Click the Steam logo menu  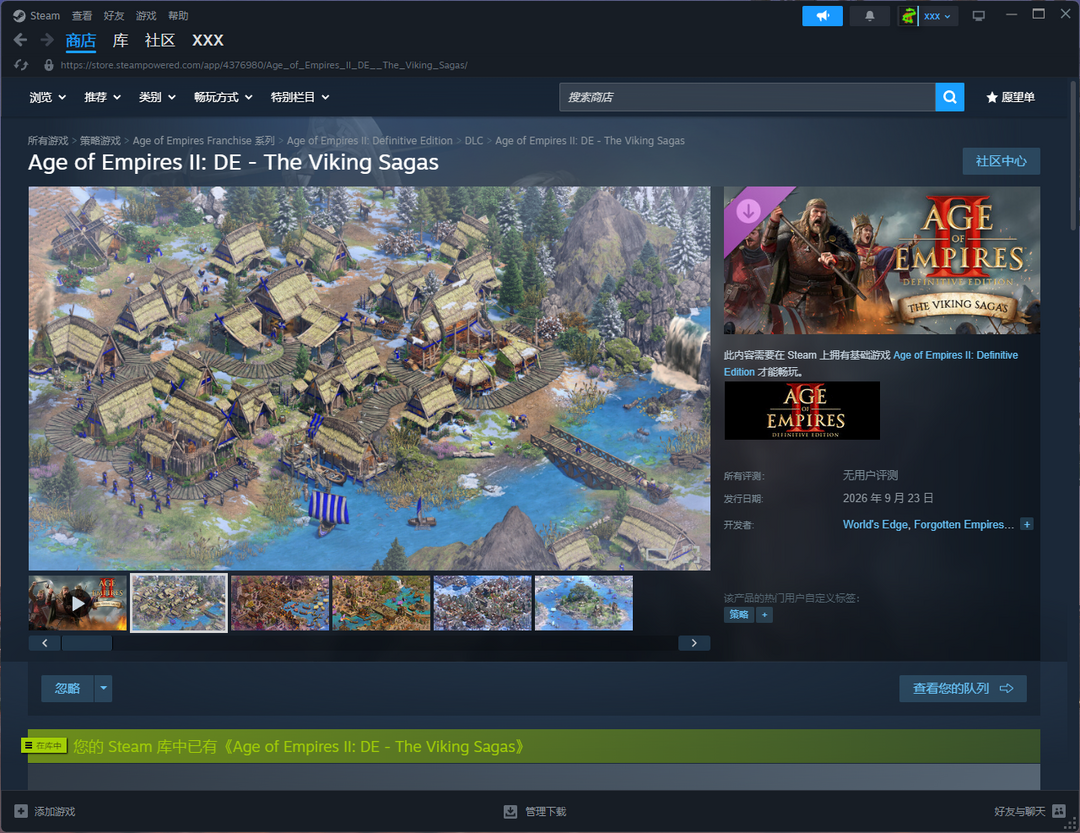19,16
